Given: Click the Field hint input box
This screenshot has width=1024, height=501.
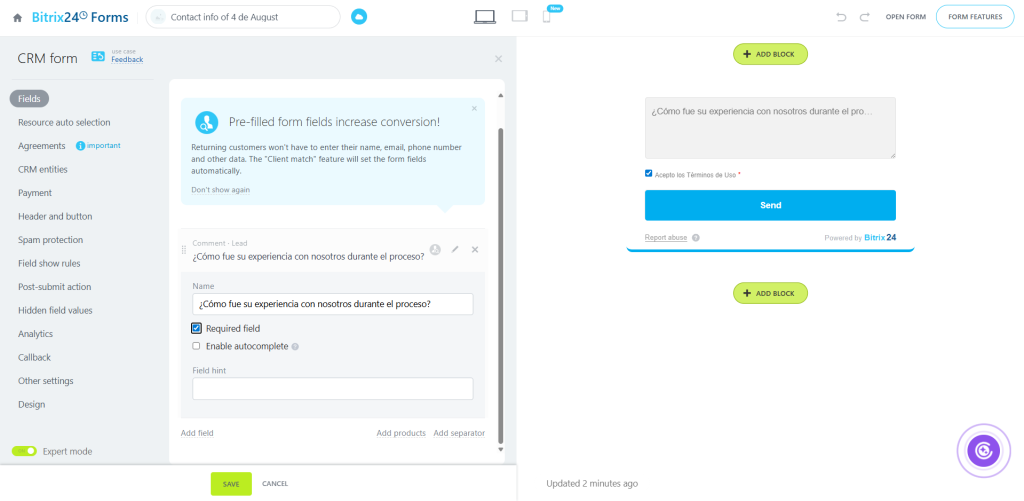Looking at the screenshot, I should [332, 389].
